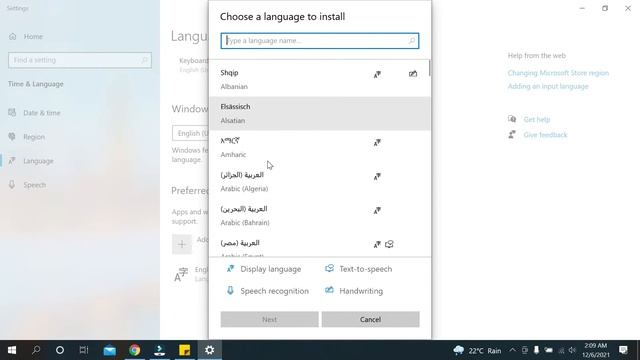Click the Text-to-speech legend icon

tap(329, 268)
